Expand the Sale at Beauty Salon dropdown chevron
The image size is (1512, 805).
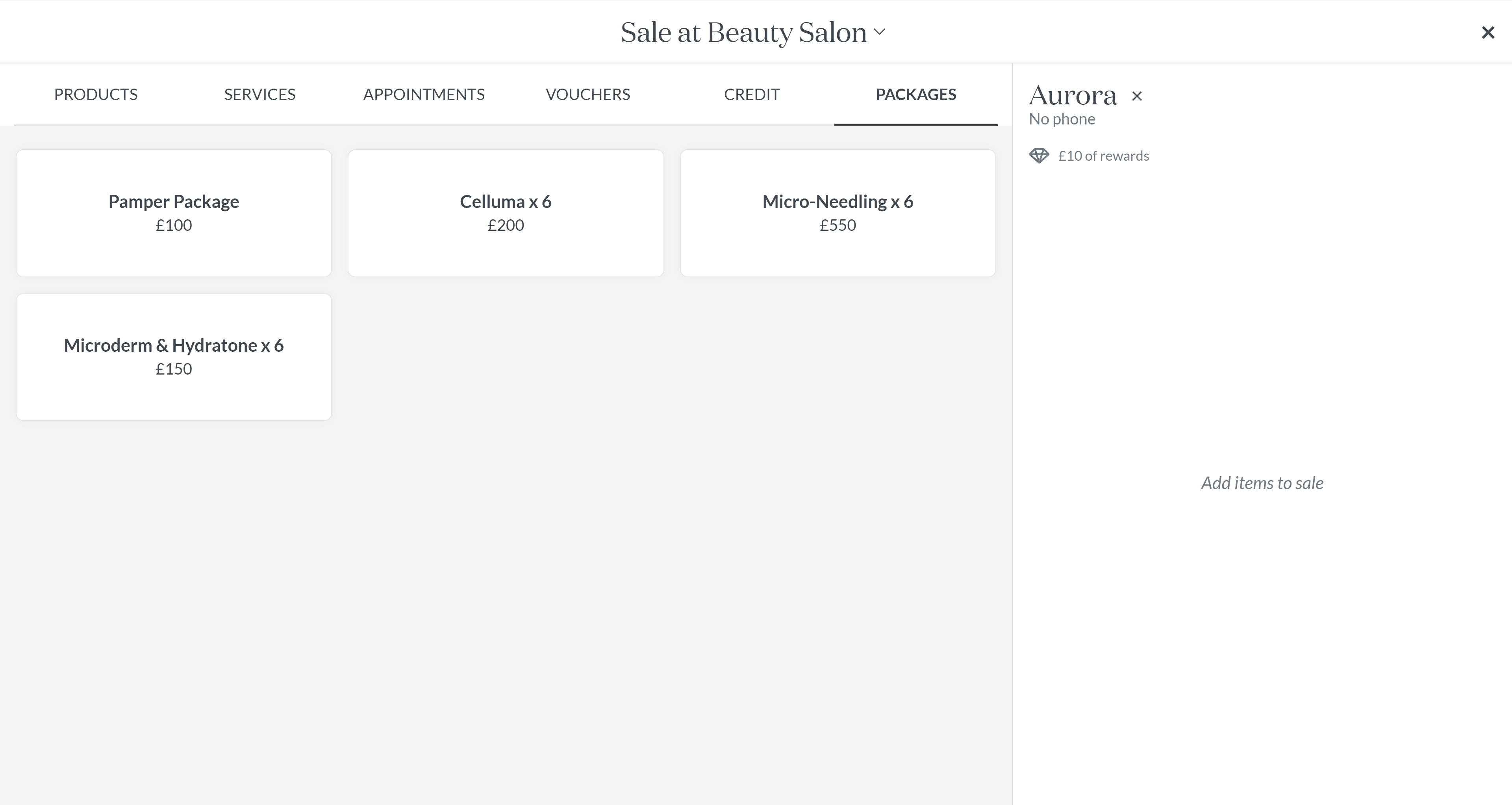(879, 32)
